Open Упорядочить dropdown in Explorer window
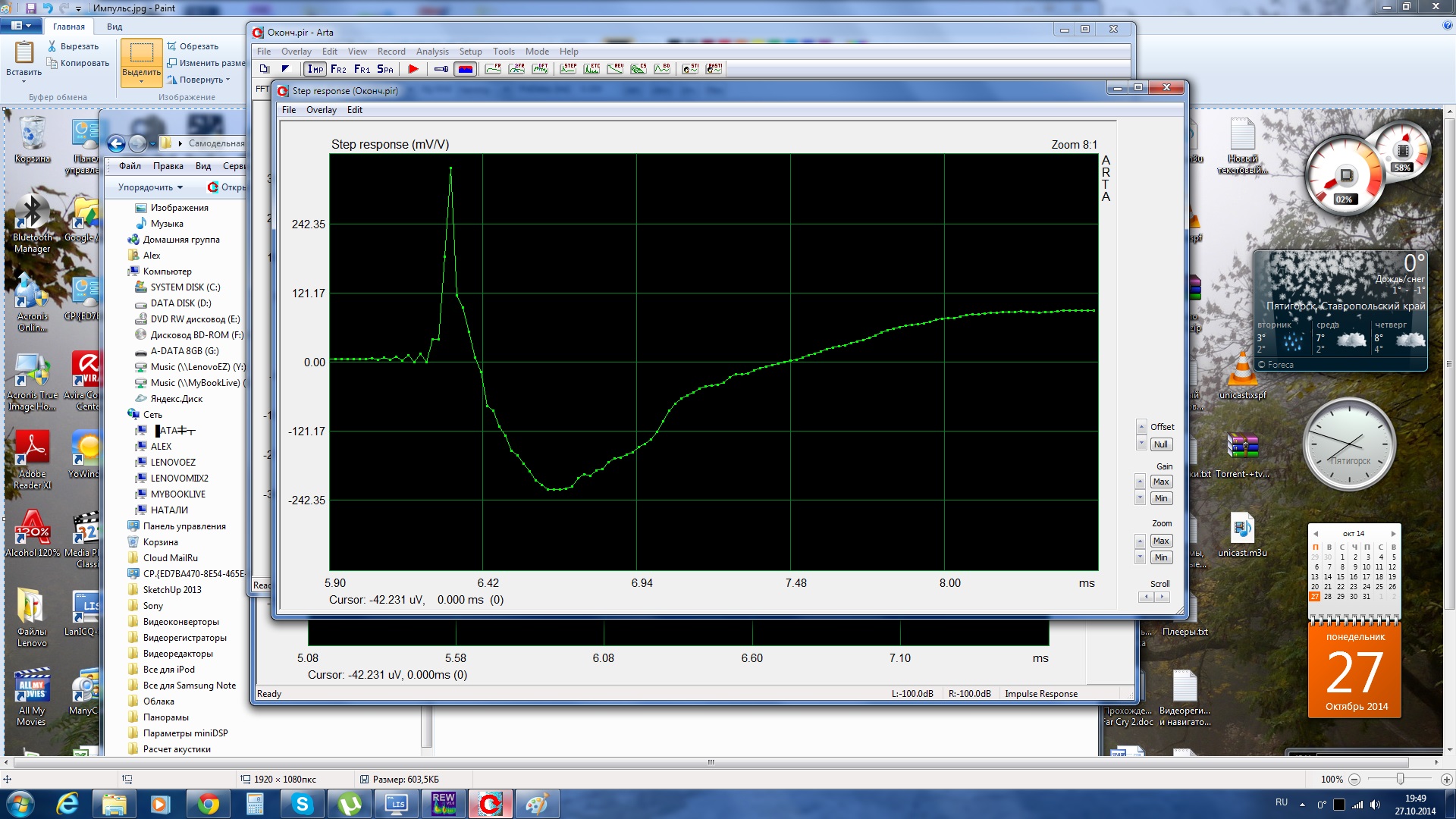The width and height of the screenshot is (1456, 819). 150,187
